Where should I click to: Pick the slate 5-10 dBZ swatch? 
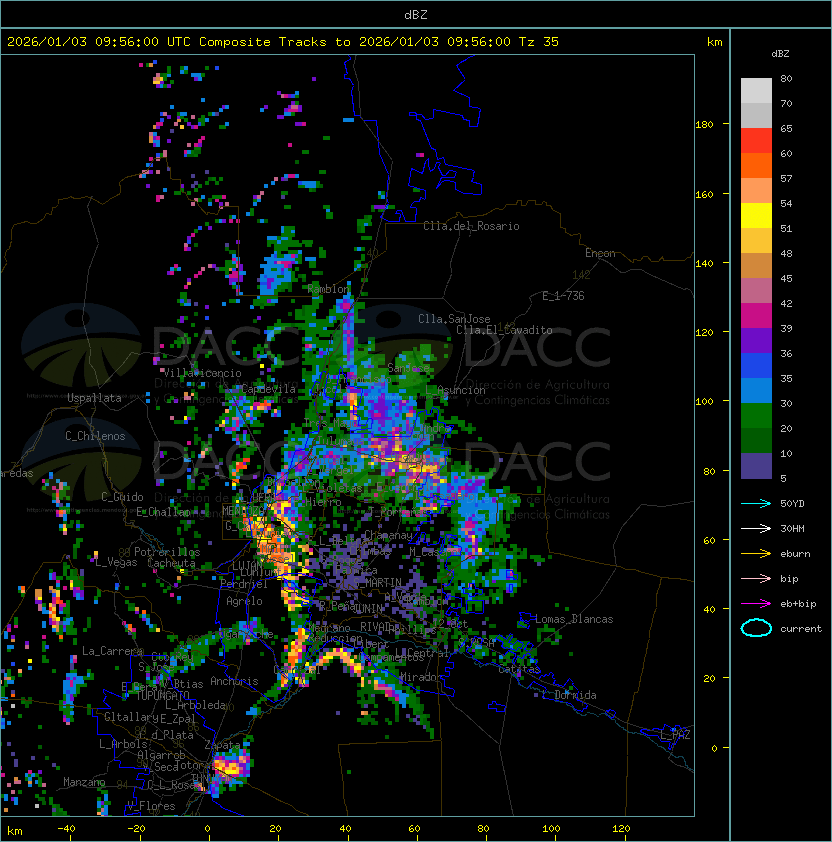tap(756, 466)
